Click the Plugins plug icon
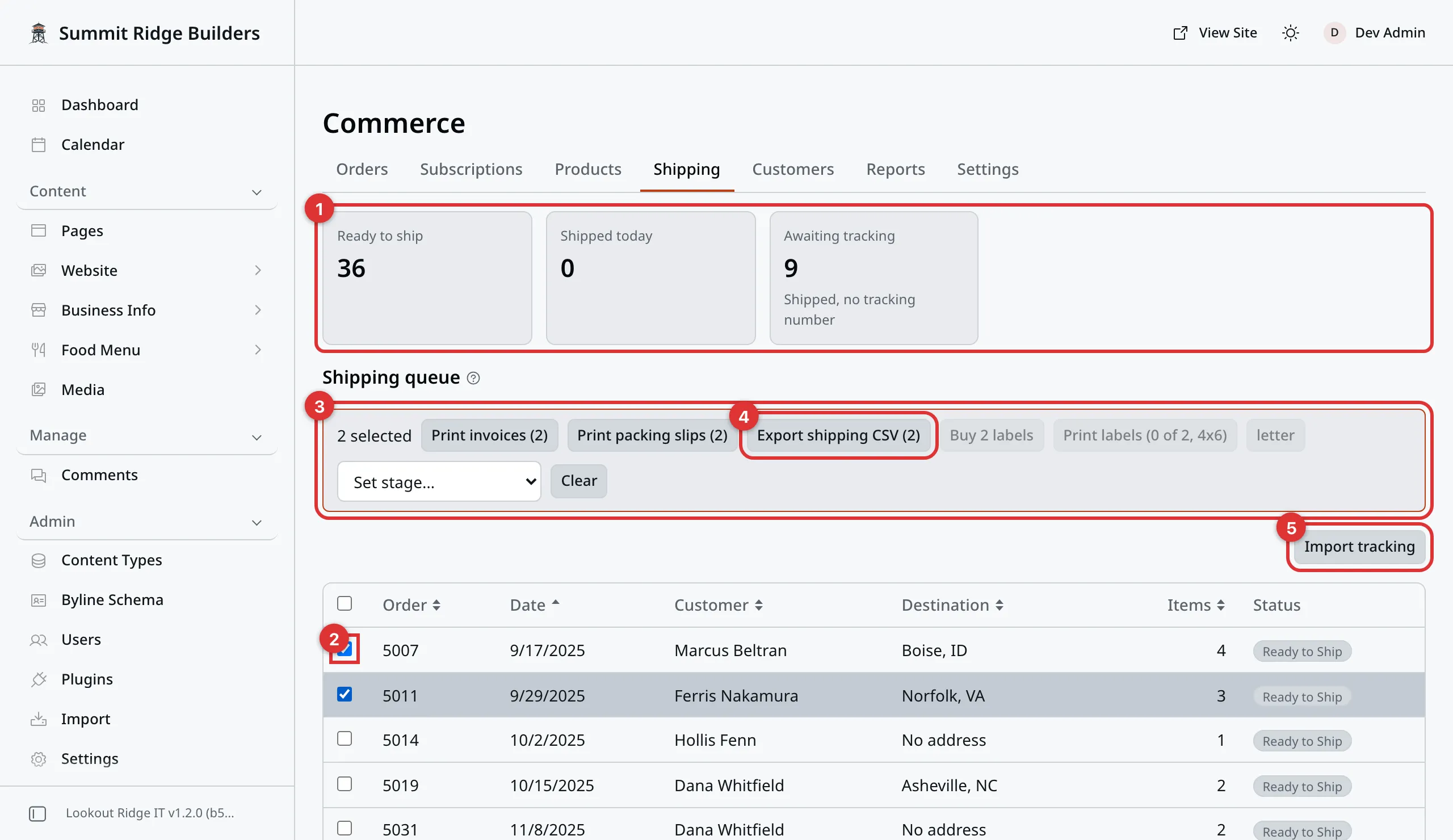Screen dimensions: 1453x840 39,680
